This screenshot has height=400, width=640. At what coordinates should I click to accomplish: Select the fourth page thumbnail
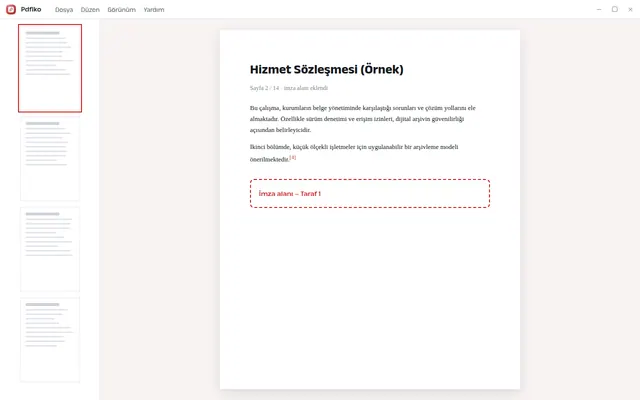pyautogui.click(x=50, y=340)
